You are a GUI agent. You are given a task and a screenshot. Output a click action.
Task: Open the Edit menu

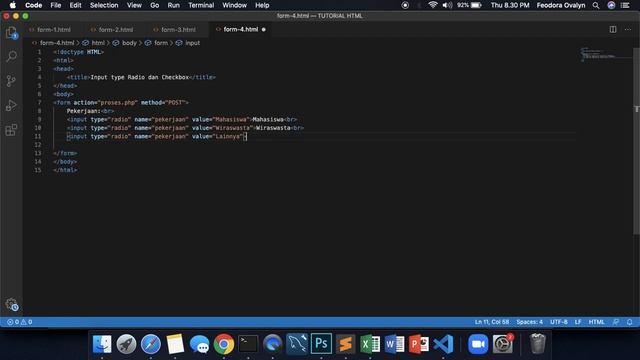[76, 5]
